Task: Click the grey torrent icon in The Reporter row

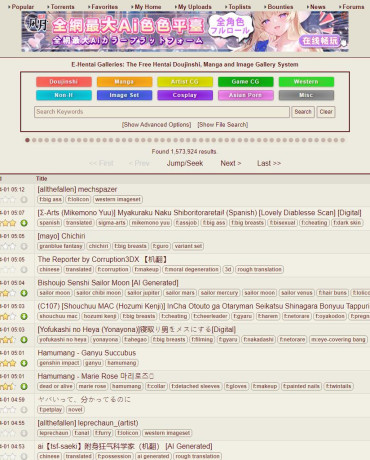Action: point(24,270)
